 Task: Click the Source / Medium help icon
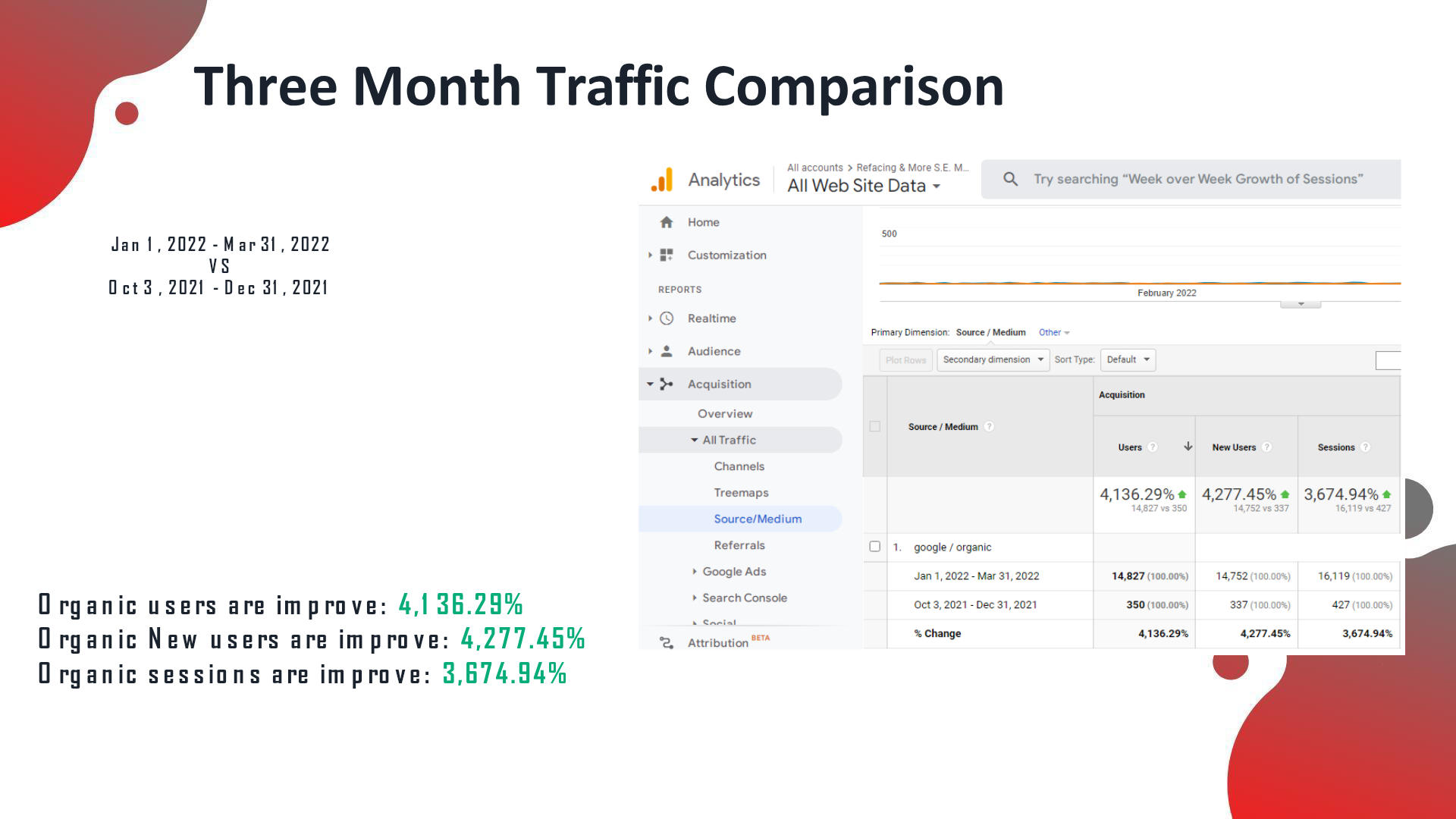[989, 427]
